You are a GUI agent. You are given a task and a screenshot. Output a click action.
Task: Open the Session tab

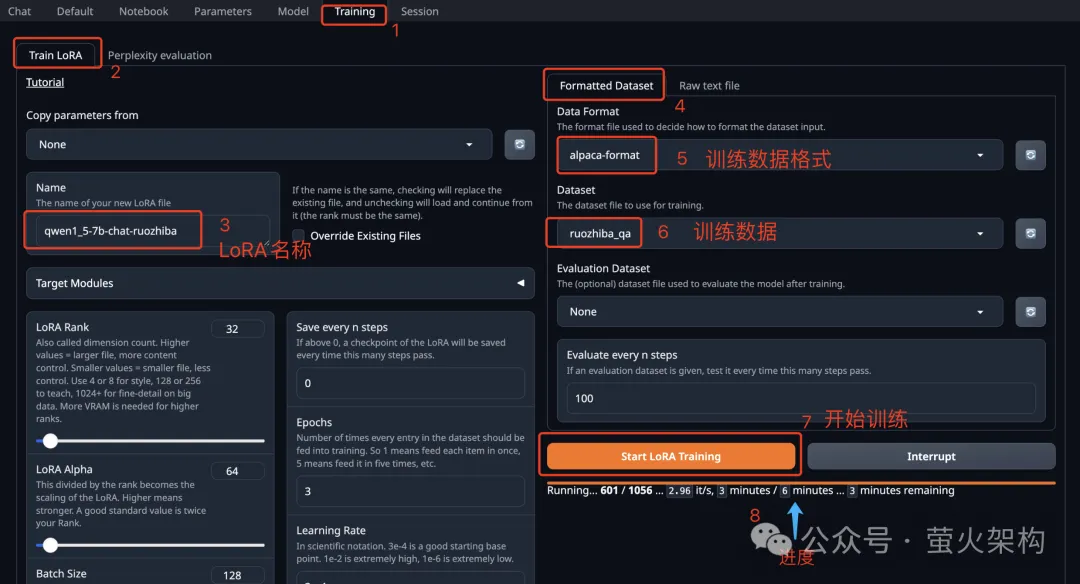coord(419,11)
